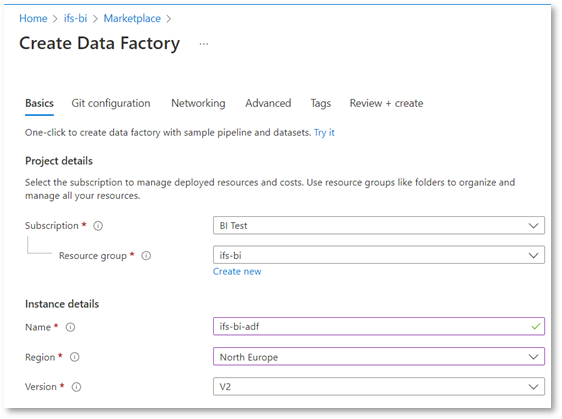Click the Region info icon
The height and width of the screenshot is (419, 562).
pyautogui.click(x=74, y=357)
